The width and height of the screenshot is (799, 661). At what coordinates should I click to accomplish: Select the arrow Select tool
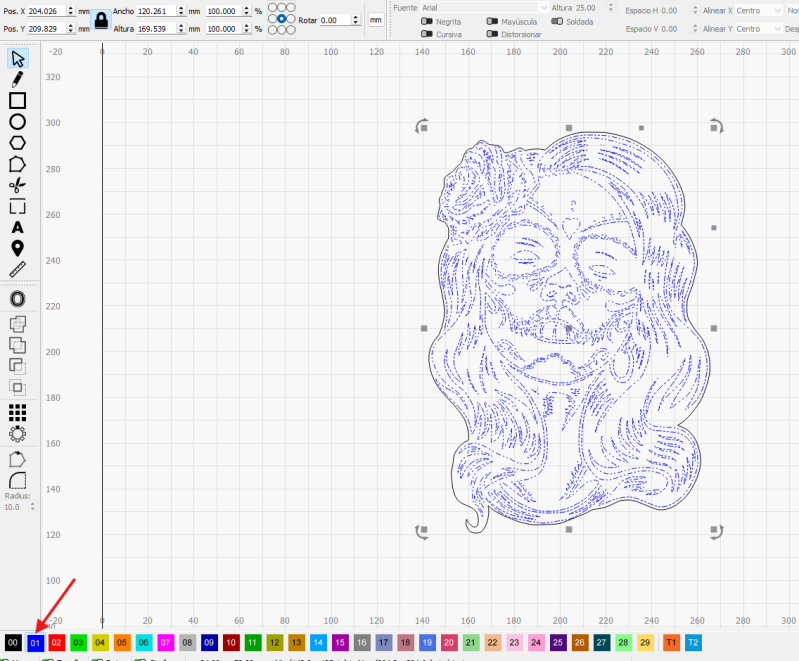point(17,57)
